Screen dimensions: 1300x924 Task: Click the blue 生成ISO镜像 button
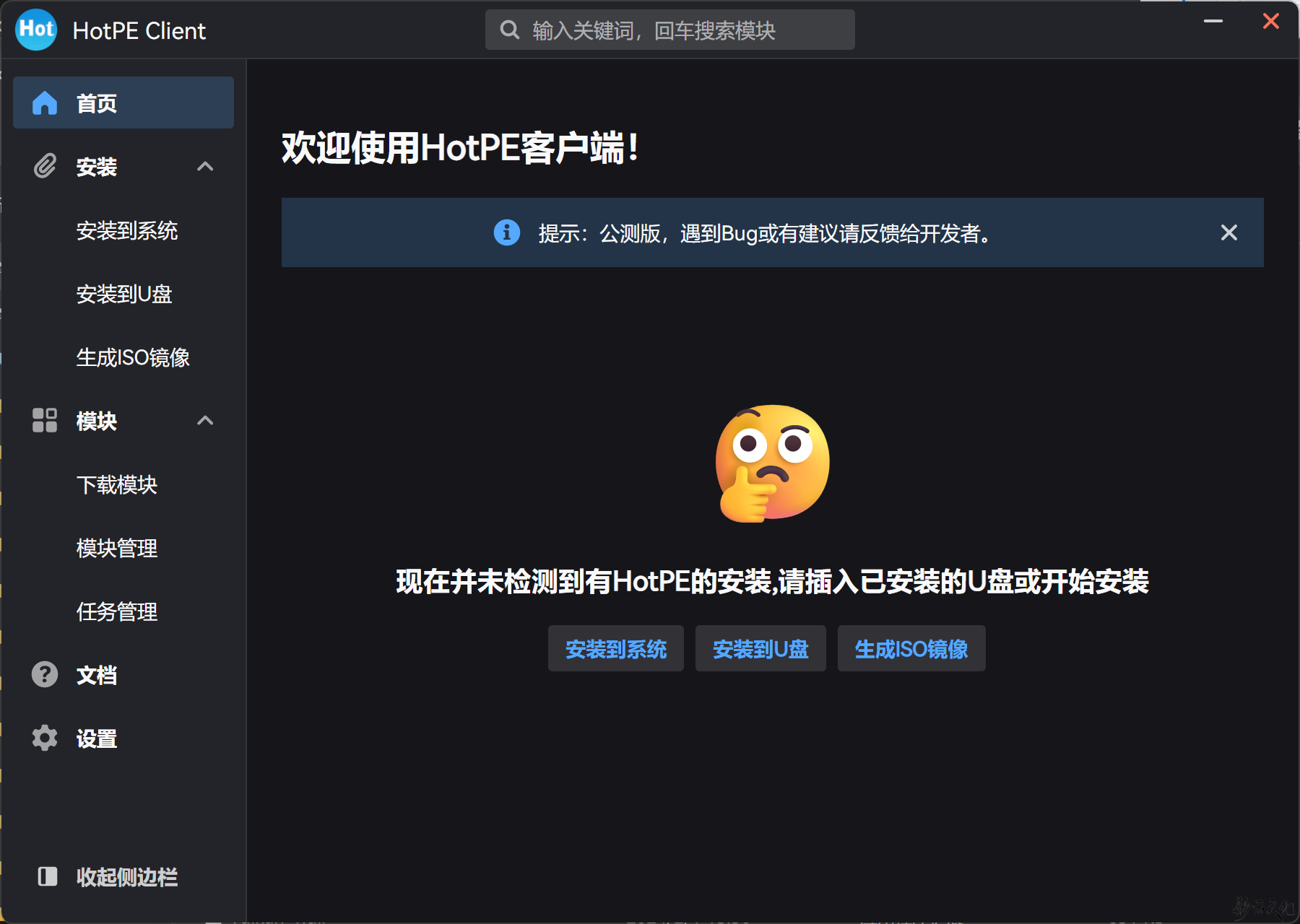tap(911, 648)
